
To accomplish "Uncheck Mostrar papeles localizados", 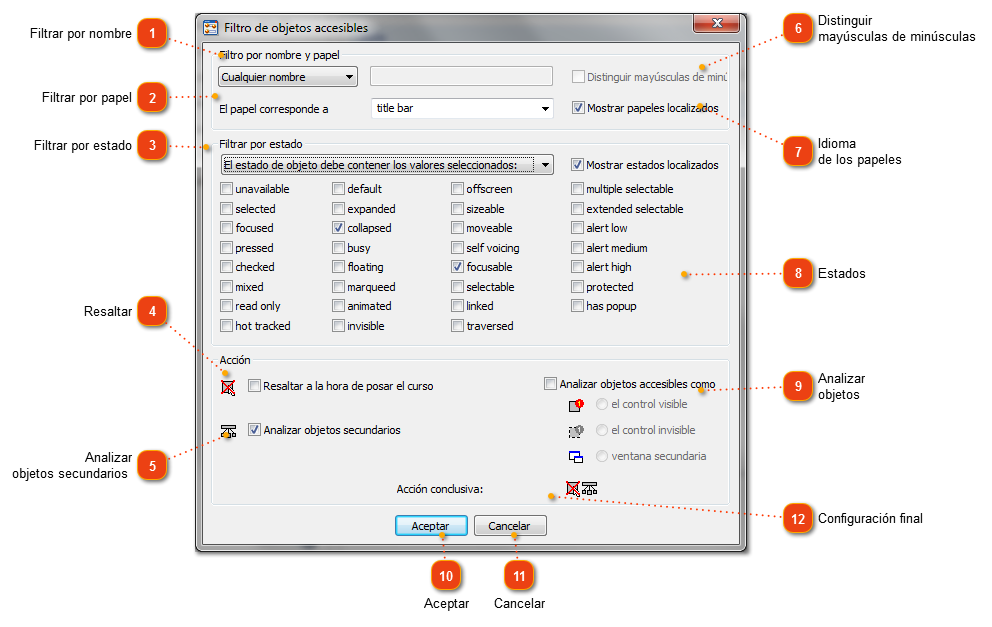I will pos(578,108).
